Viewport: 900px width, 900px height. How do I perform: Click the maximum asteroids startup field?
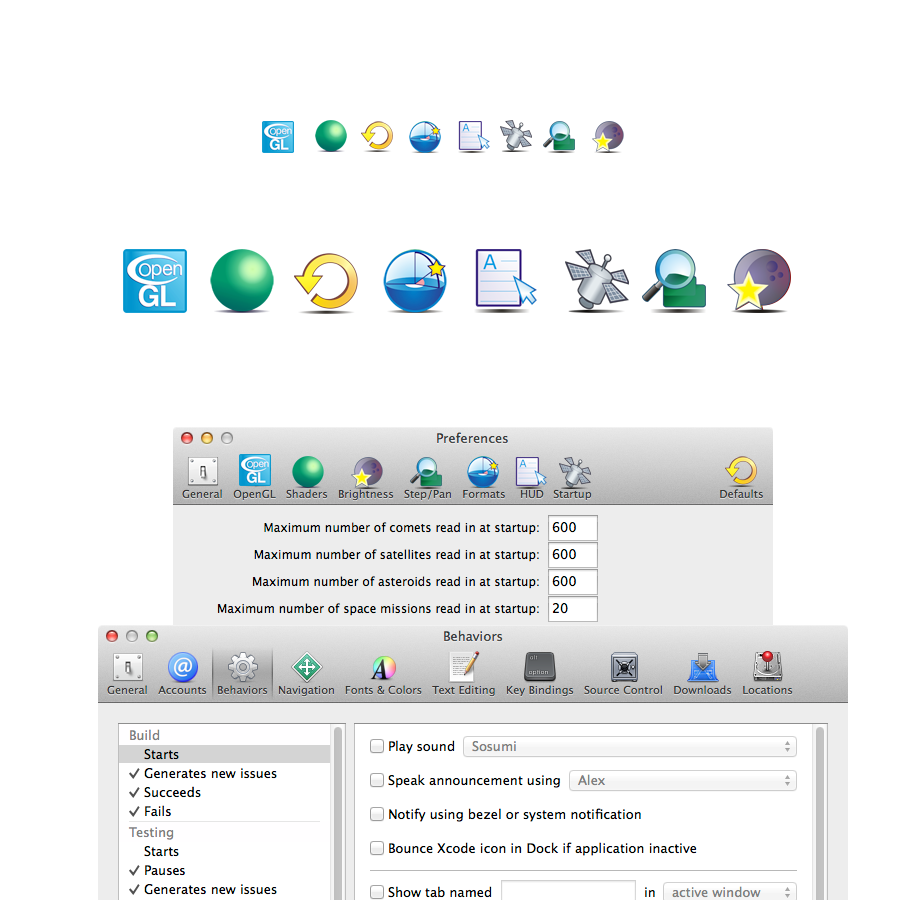[572, 581]
